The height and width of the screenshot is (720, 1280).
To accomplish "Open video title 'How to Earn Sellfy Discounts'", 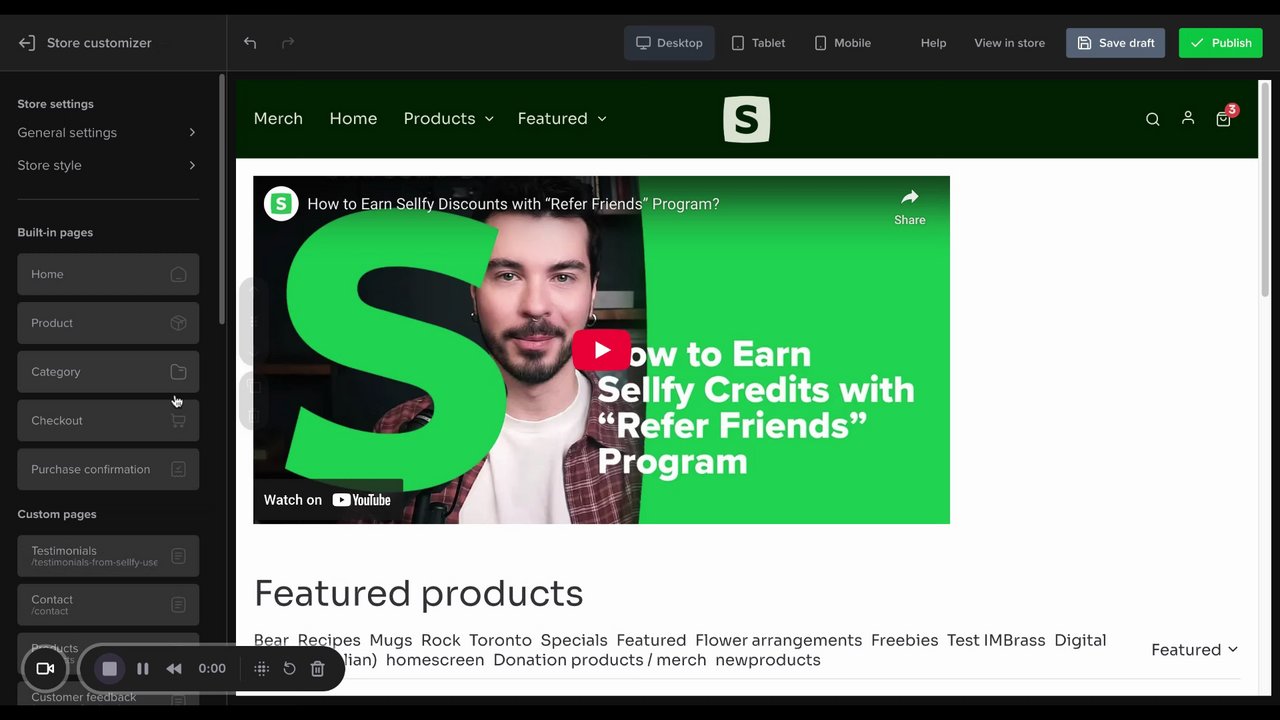I will tap(513, 204).
